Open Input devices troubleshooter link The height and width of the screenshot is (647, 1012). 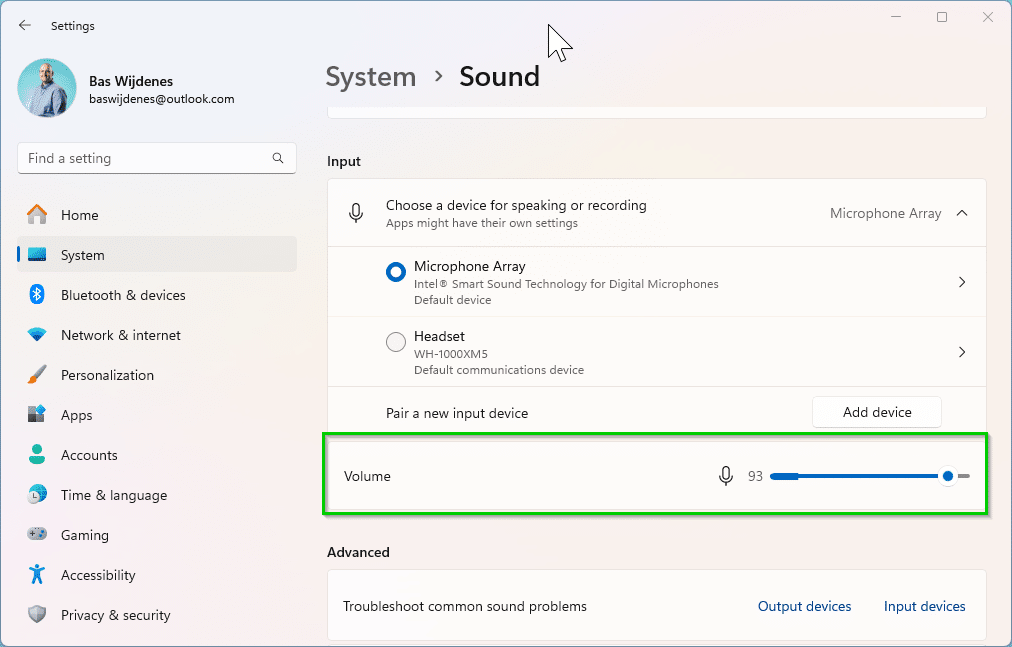tap(924, 606)
